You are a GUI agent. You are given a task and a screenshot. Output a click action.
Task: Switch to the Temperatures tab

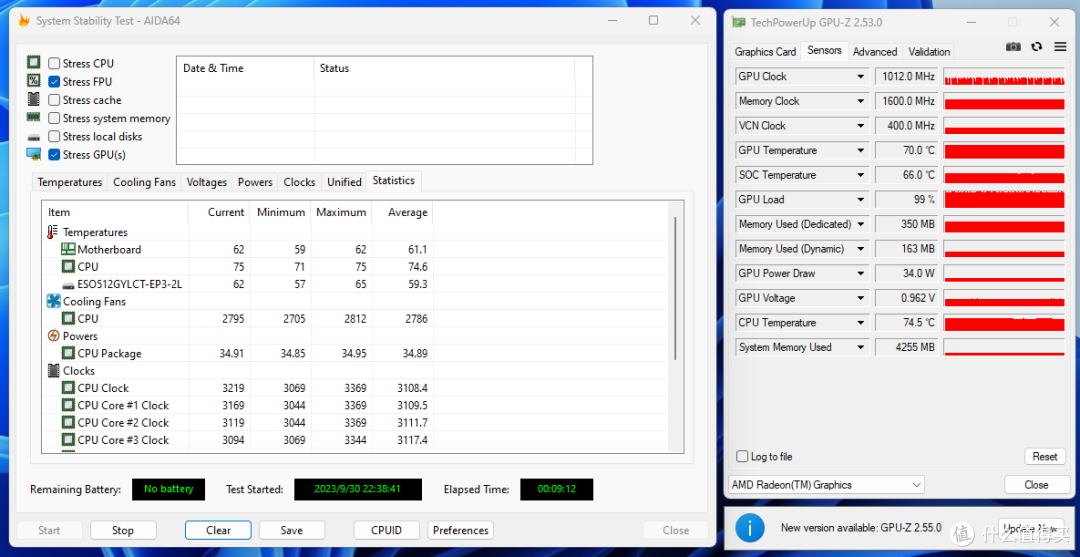[70, 182]
